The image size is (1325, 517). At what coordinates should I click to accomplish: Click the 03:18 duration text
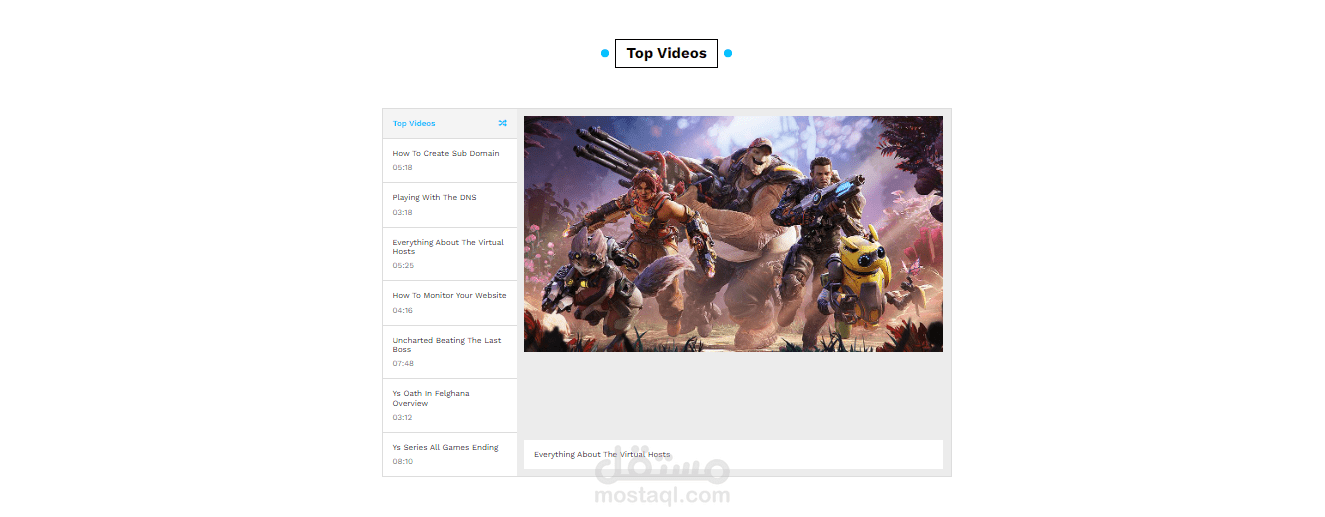(x=402, y=212)
